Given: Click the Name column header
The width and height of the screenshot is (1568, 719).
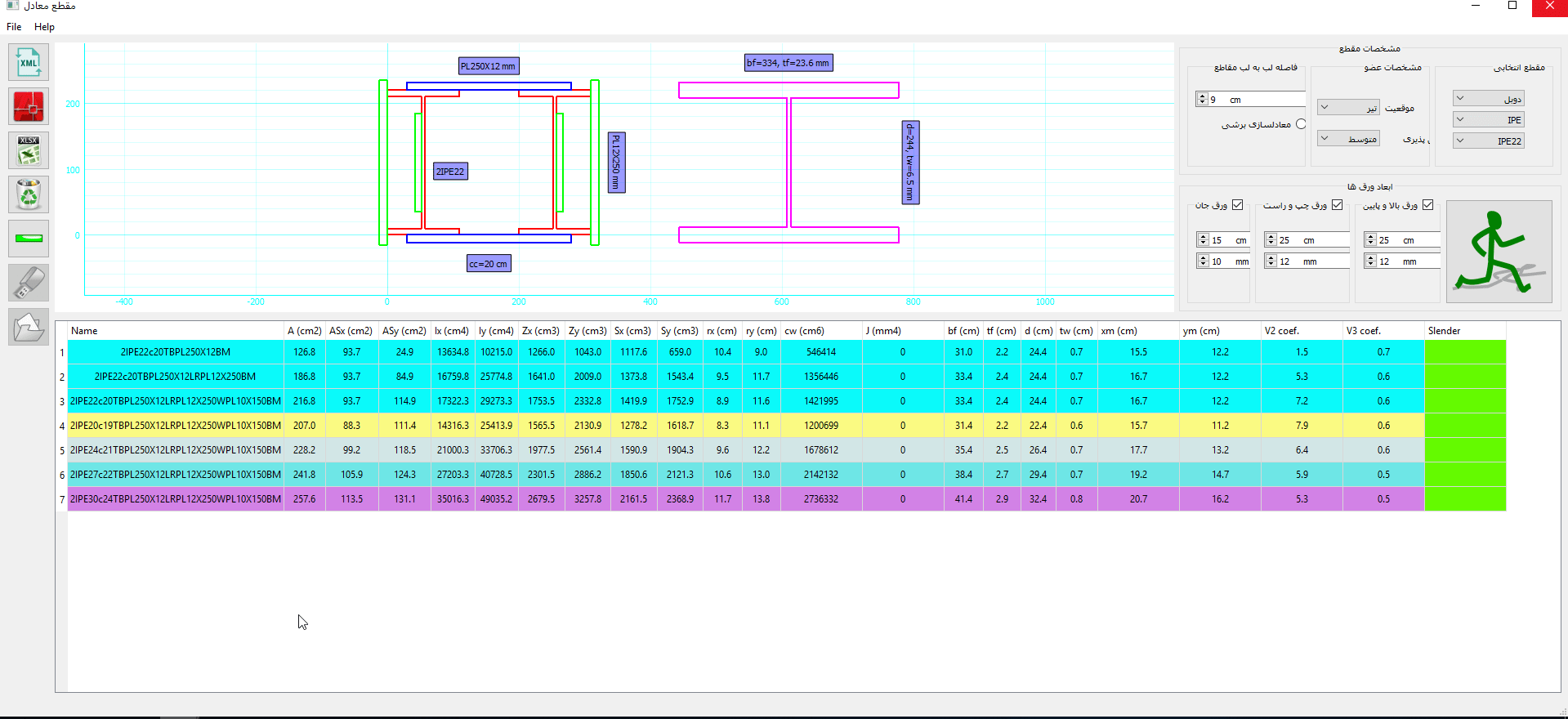Looking at the screenshot, I should click(x=176, y=331).
